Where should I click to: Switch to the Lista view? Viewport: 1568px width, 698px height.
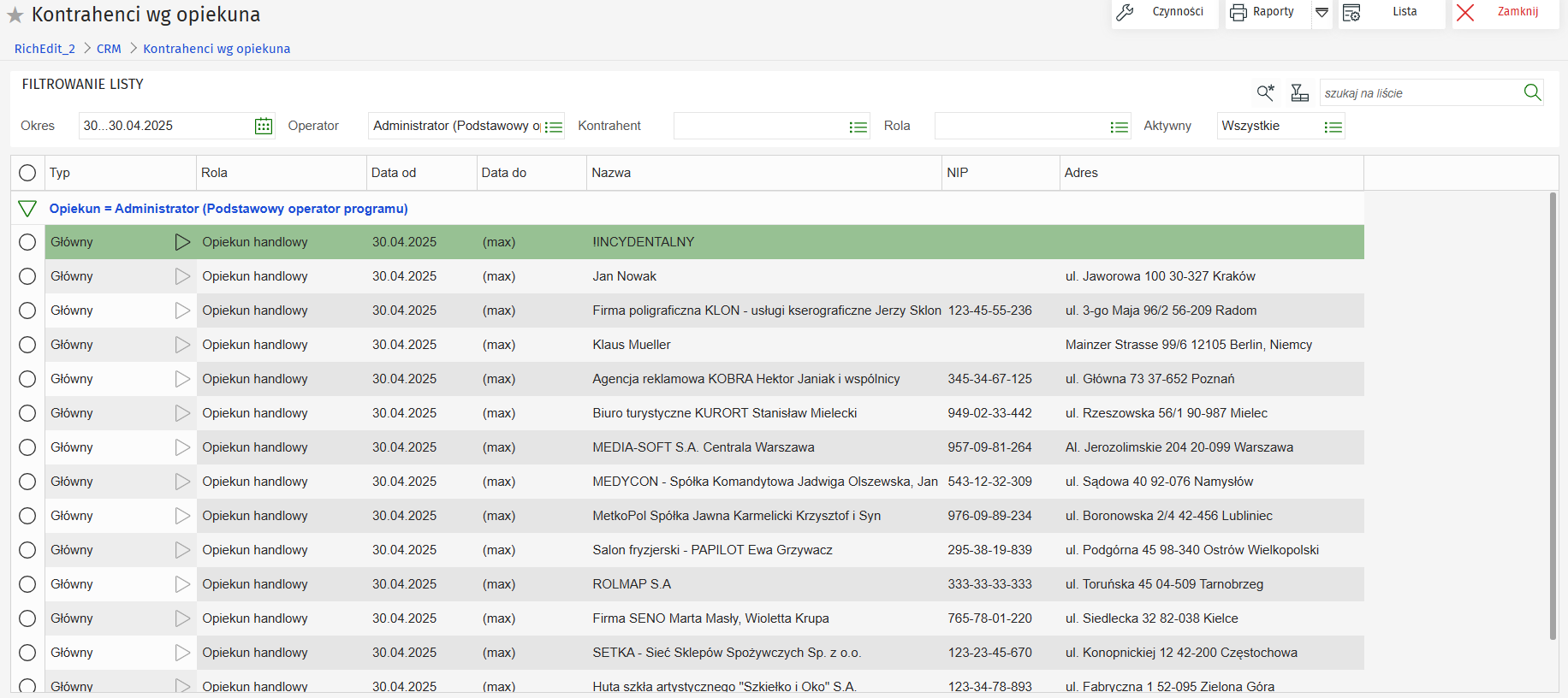click(1391, 13)
